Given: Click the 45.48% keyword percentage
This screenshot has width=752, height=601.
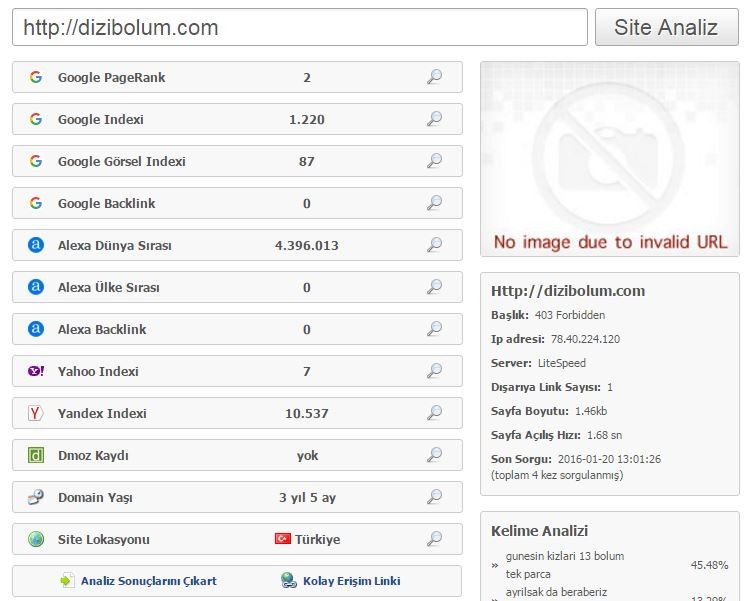Looking at the screenshot, I should coord(709,565).
